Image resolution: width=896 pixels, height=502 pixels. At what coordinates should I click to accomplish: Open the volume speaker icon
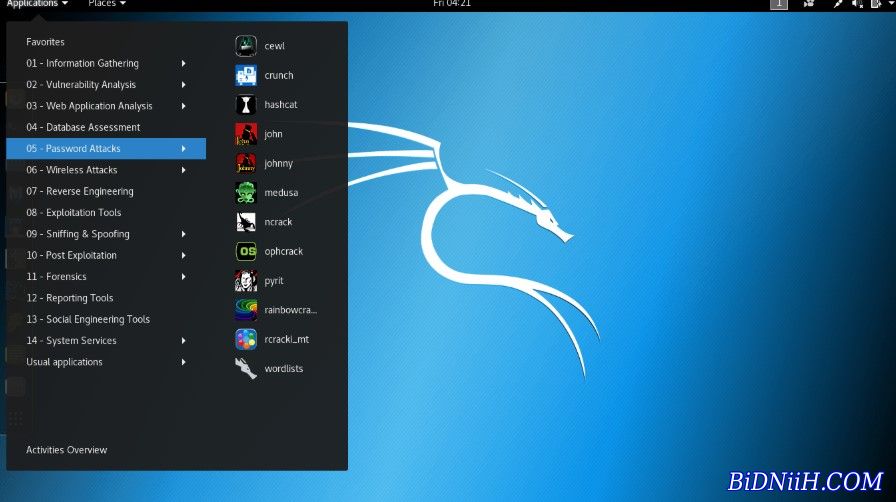[857, 3]
